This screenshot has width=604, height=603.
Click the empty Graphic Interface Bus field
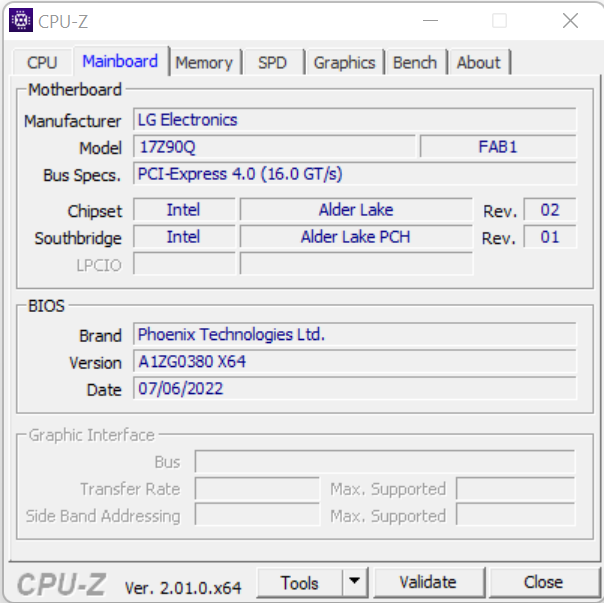click(x=385, y=461)
